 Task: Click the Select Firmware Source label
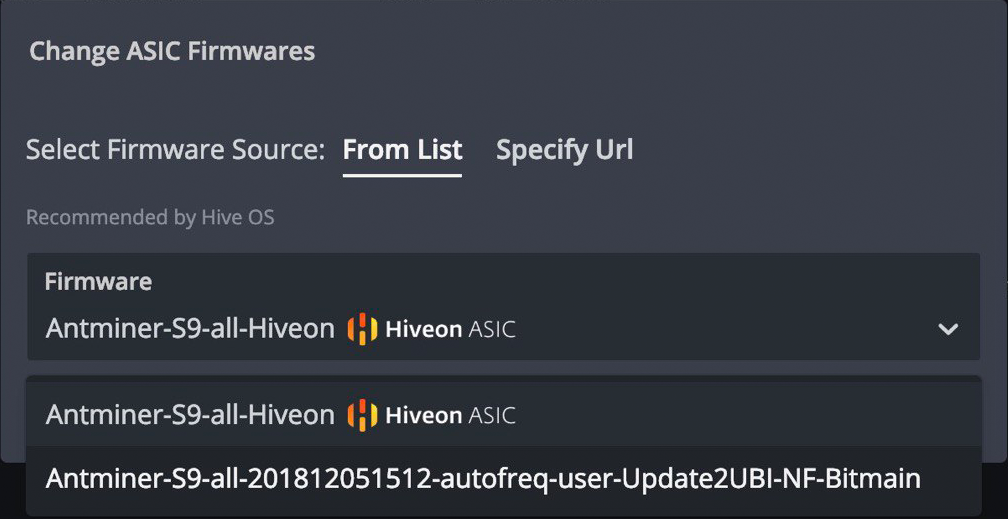pos(175,150)
